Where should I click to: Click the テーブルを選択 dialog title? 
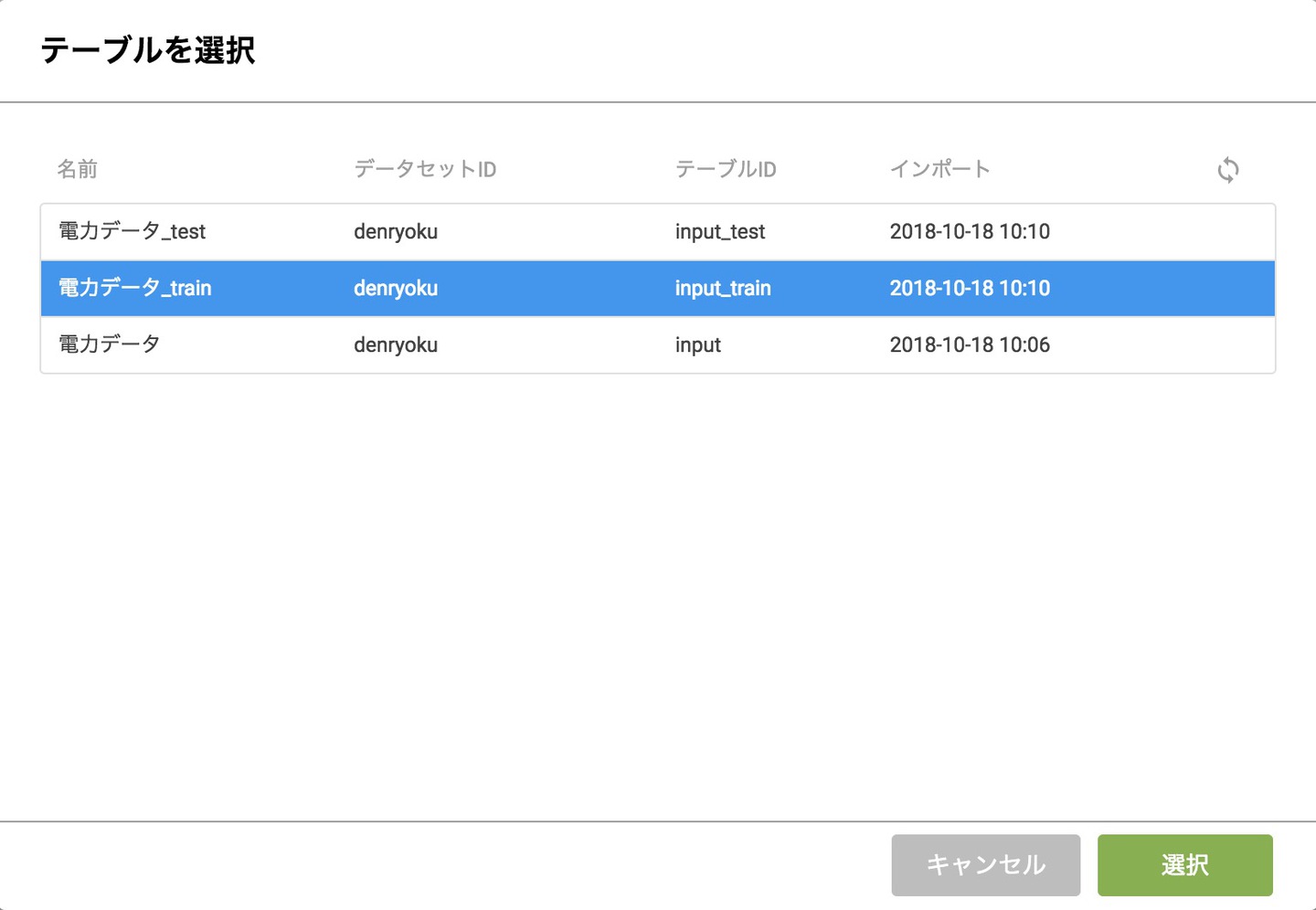click(x=148, y=50)
